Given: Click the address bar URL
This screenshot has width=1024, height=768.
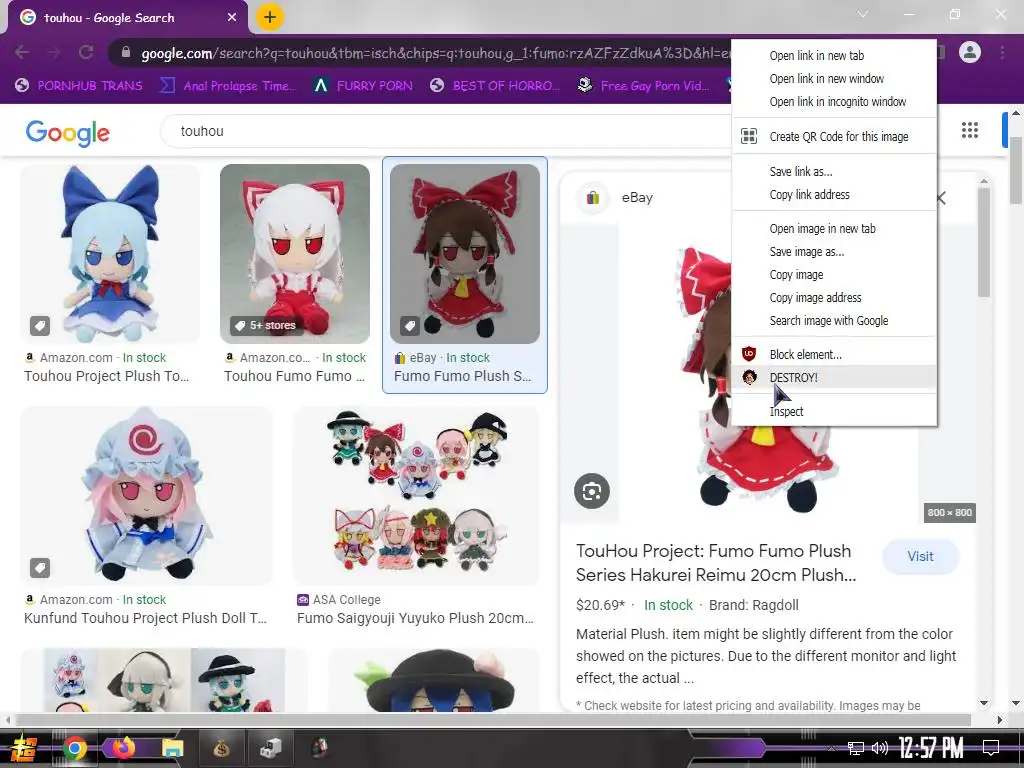Looking at the screenshot, I should coord(434,53).
